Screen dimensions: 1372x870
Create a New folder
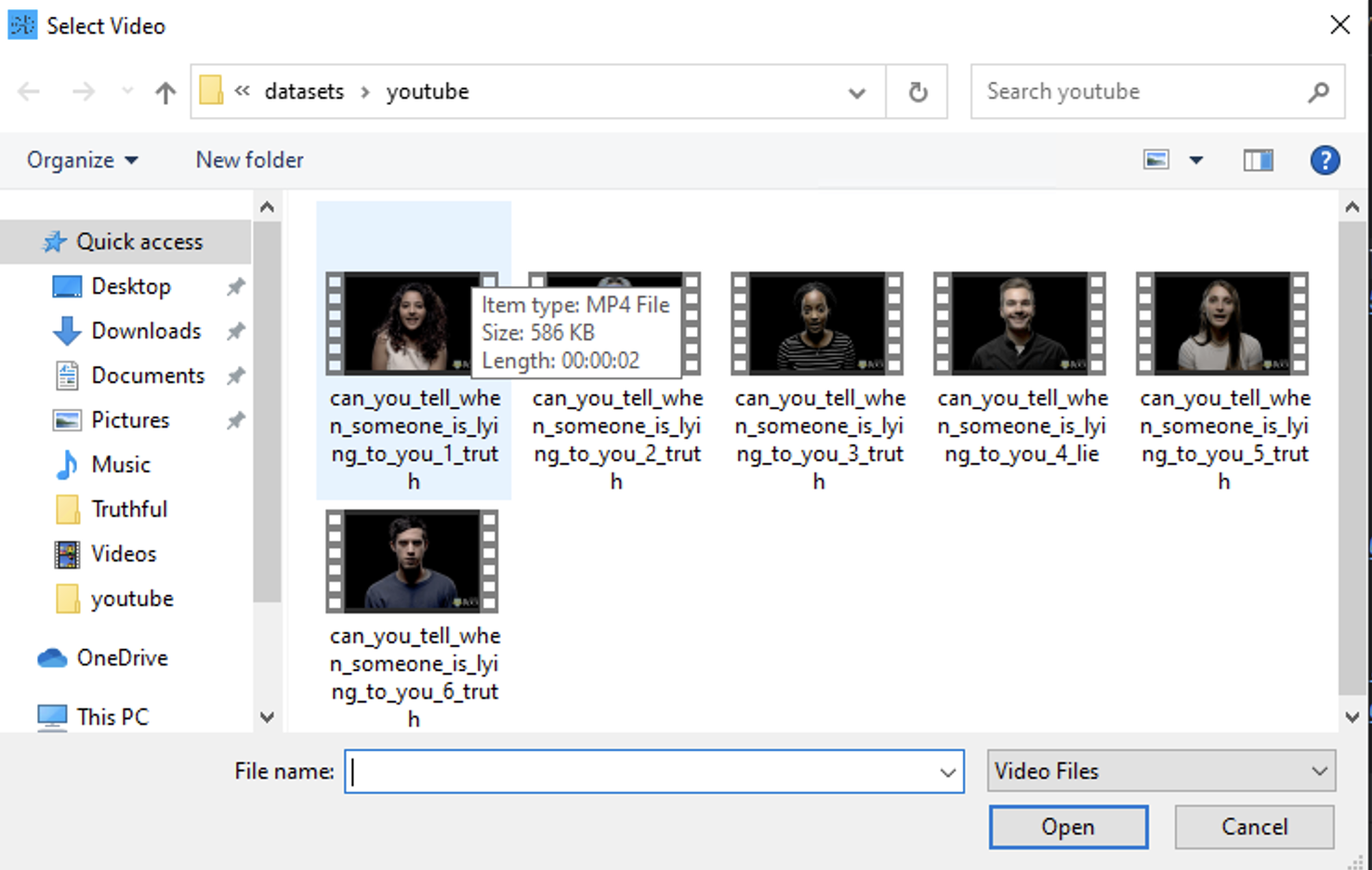pyautogui.click(x=247, y=159)
